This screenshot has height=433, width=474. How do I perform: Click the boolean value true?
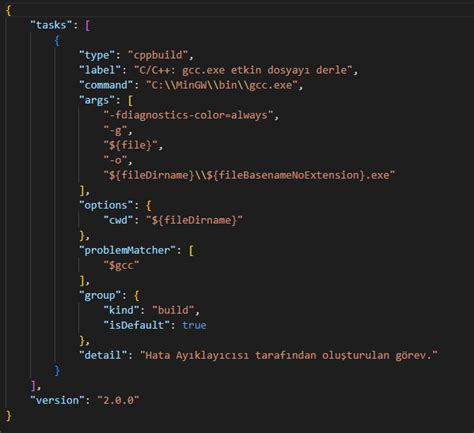(194, 325)
